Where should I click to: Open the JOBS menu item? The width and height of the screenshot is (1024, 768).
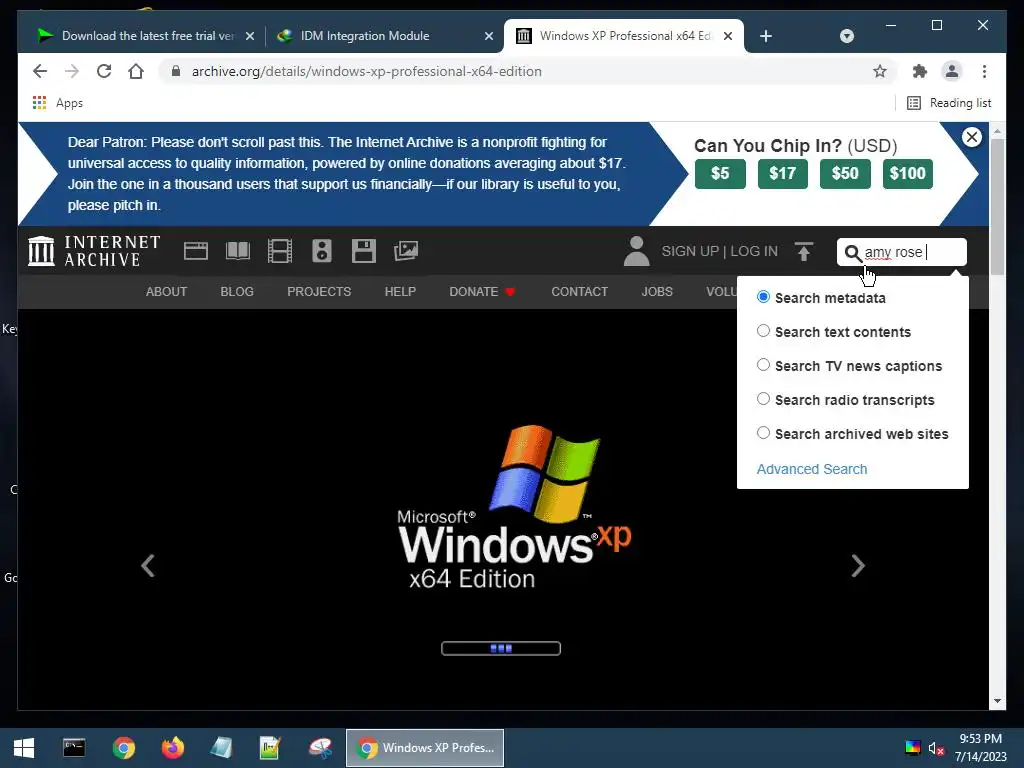(x=657, y=291)
